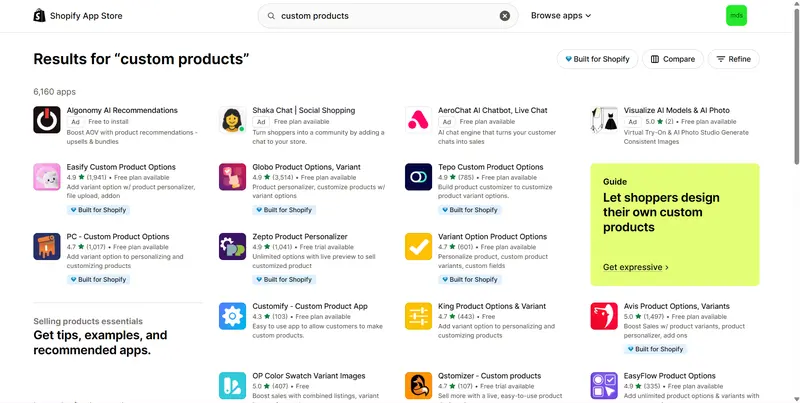Open Customify - Custom Product App title
800x403 pixels.
click(310, 306)
